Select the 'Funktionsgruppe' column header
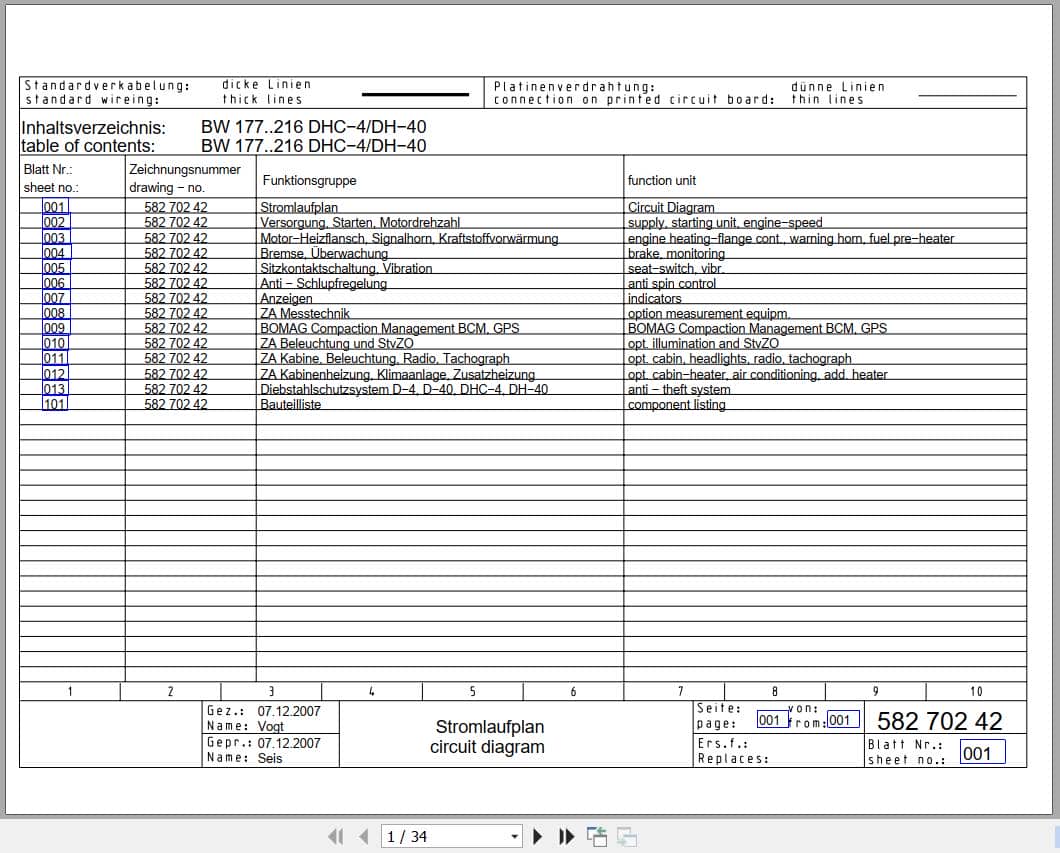 pos(309,180)
